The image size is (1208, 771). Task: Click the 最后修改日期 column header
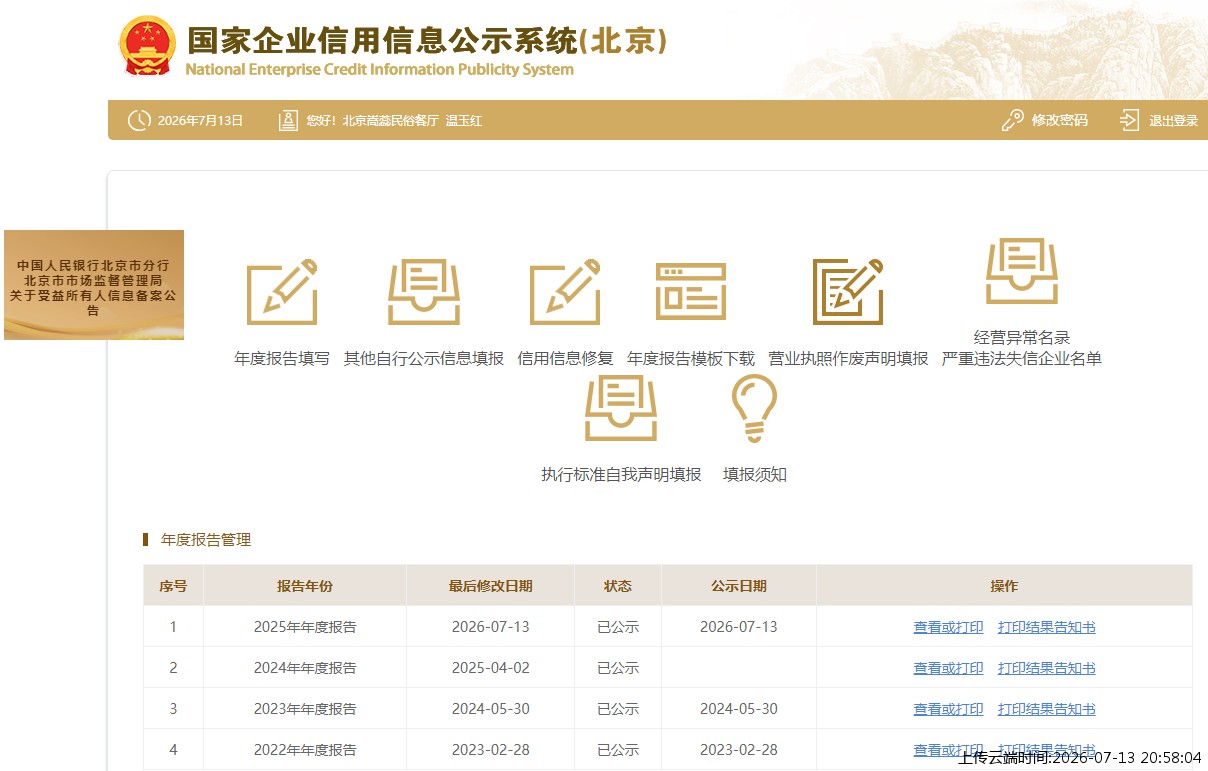[490, 586]
